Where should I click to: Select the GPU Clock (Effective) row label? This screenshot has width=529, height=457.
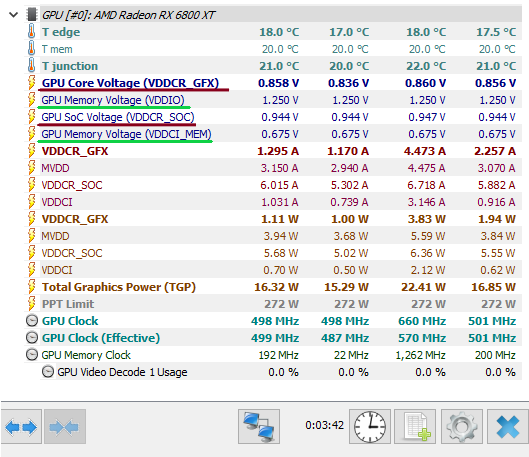point(101,338)
